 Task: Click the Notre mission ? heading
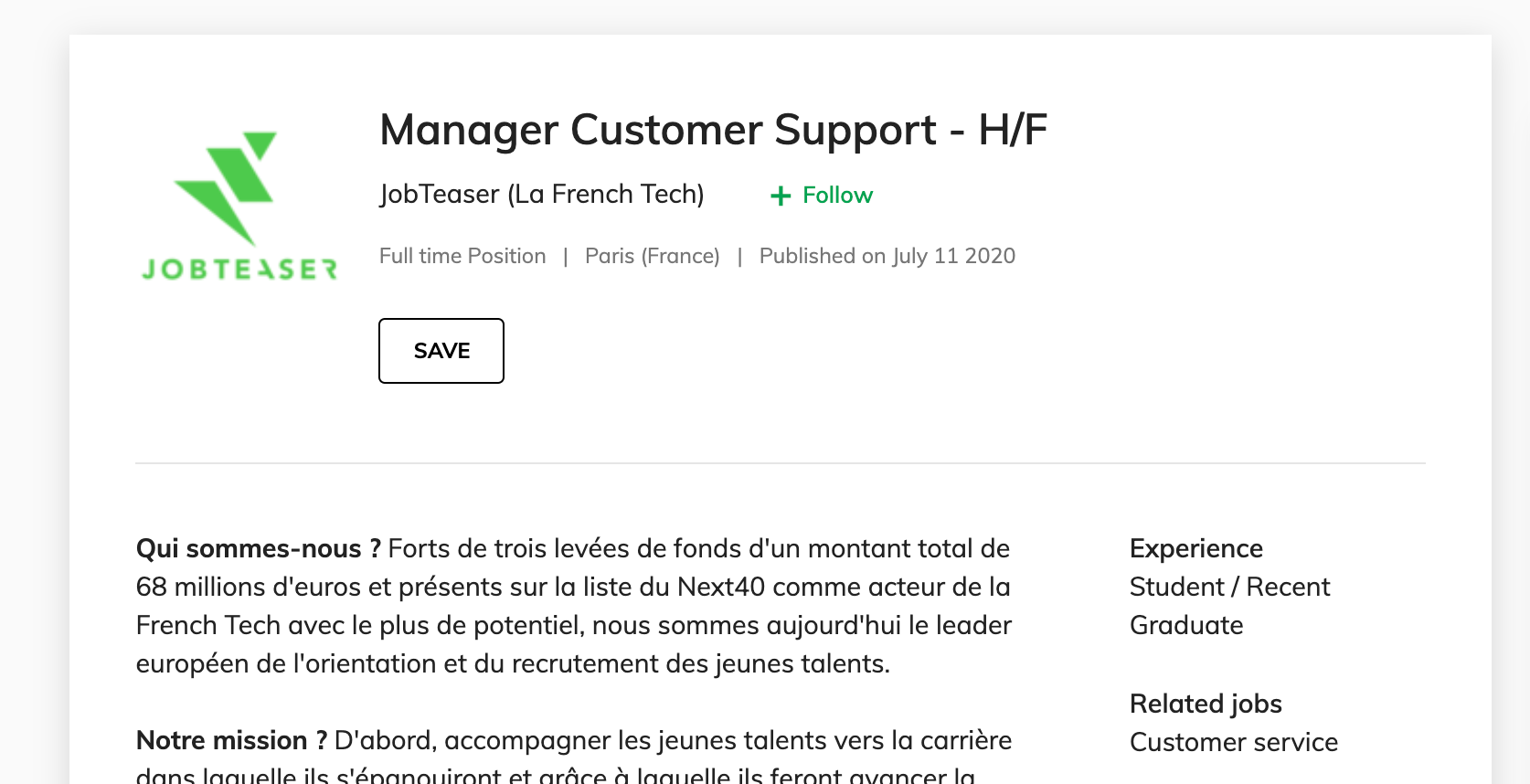[x=232, y=740]
